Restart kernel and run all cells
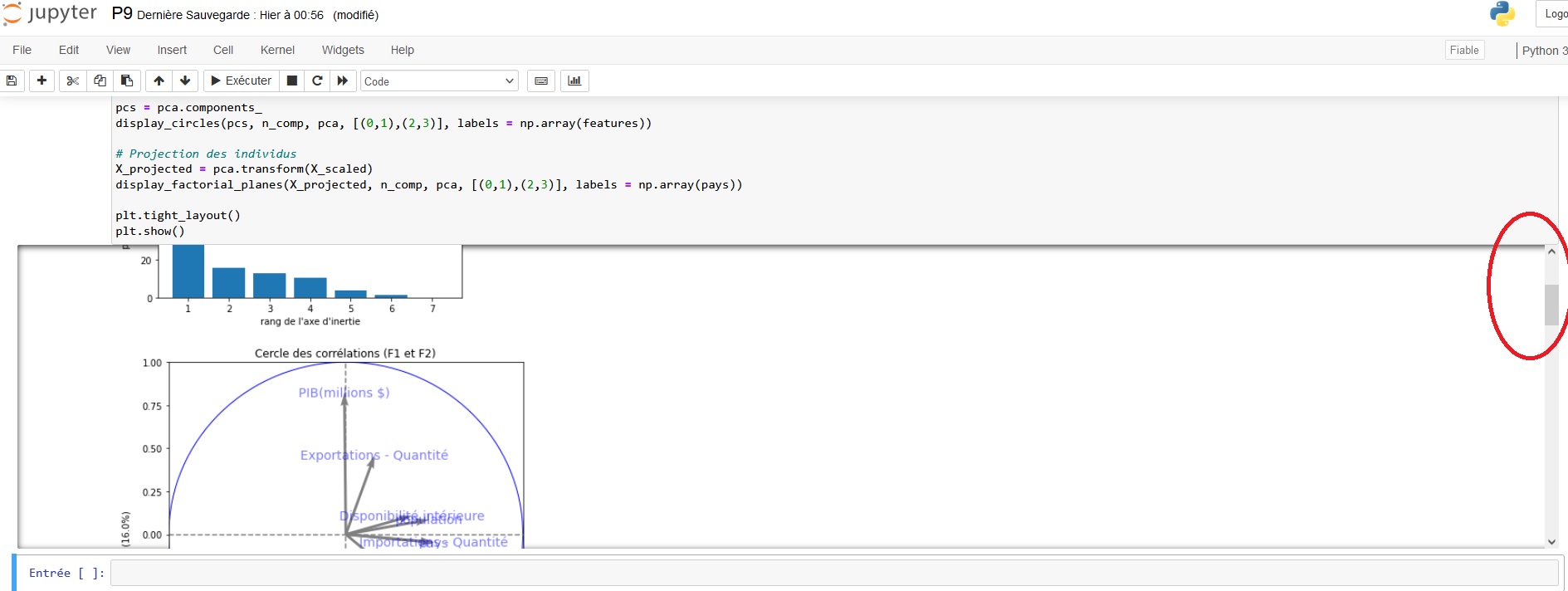The width and height of the screenshot is (1568, 591). pos(342,81)
